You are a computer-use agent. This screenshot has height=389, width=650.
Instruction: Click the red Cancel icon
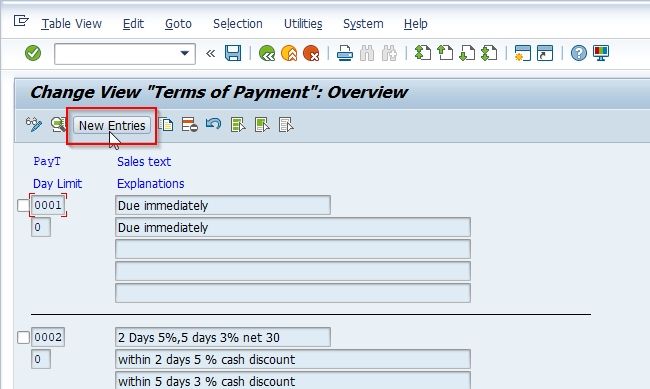311,53
